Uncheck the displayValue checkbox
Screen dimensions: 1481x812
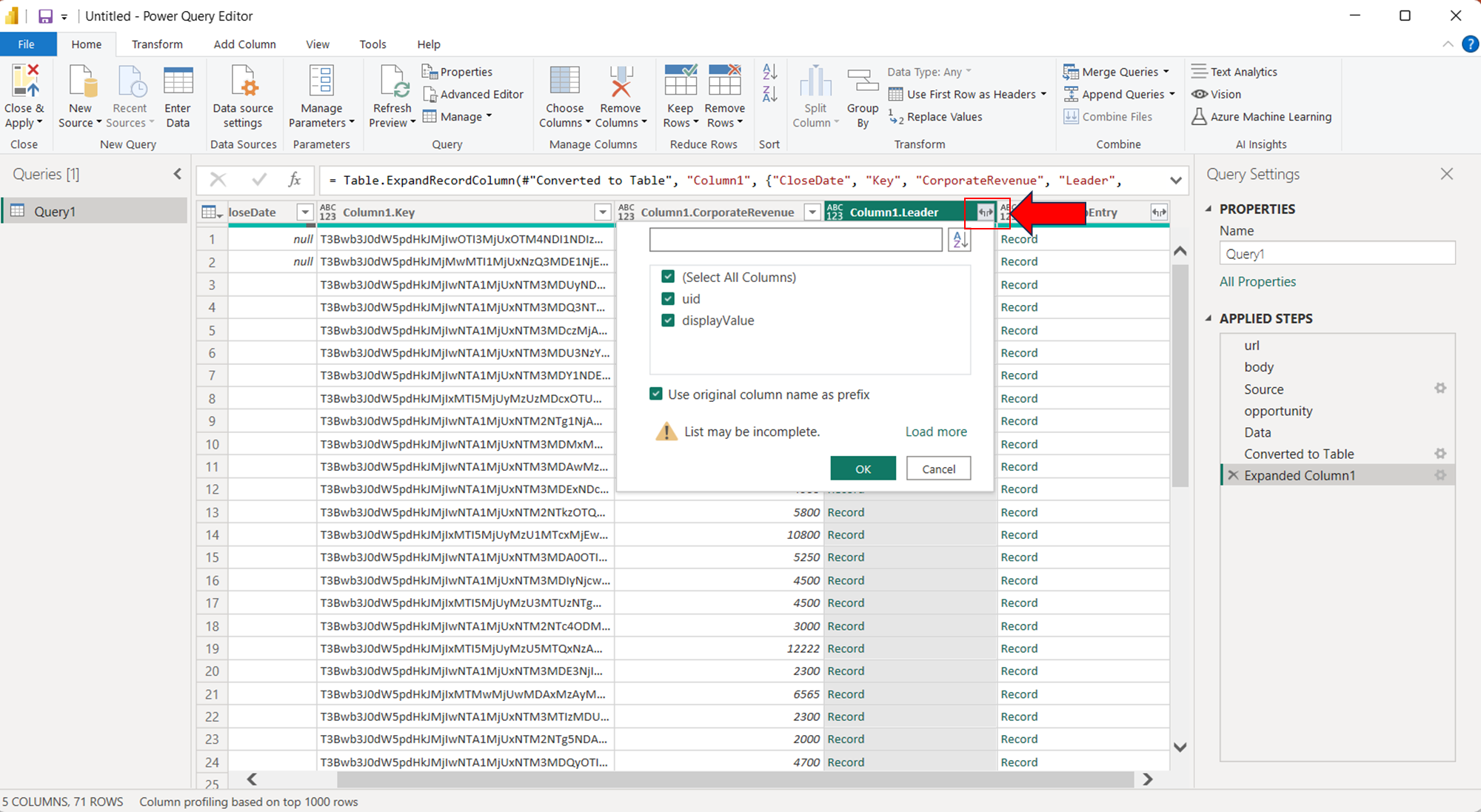click(x=668, y=320)
